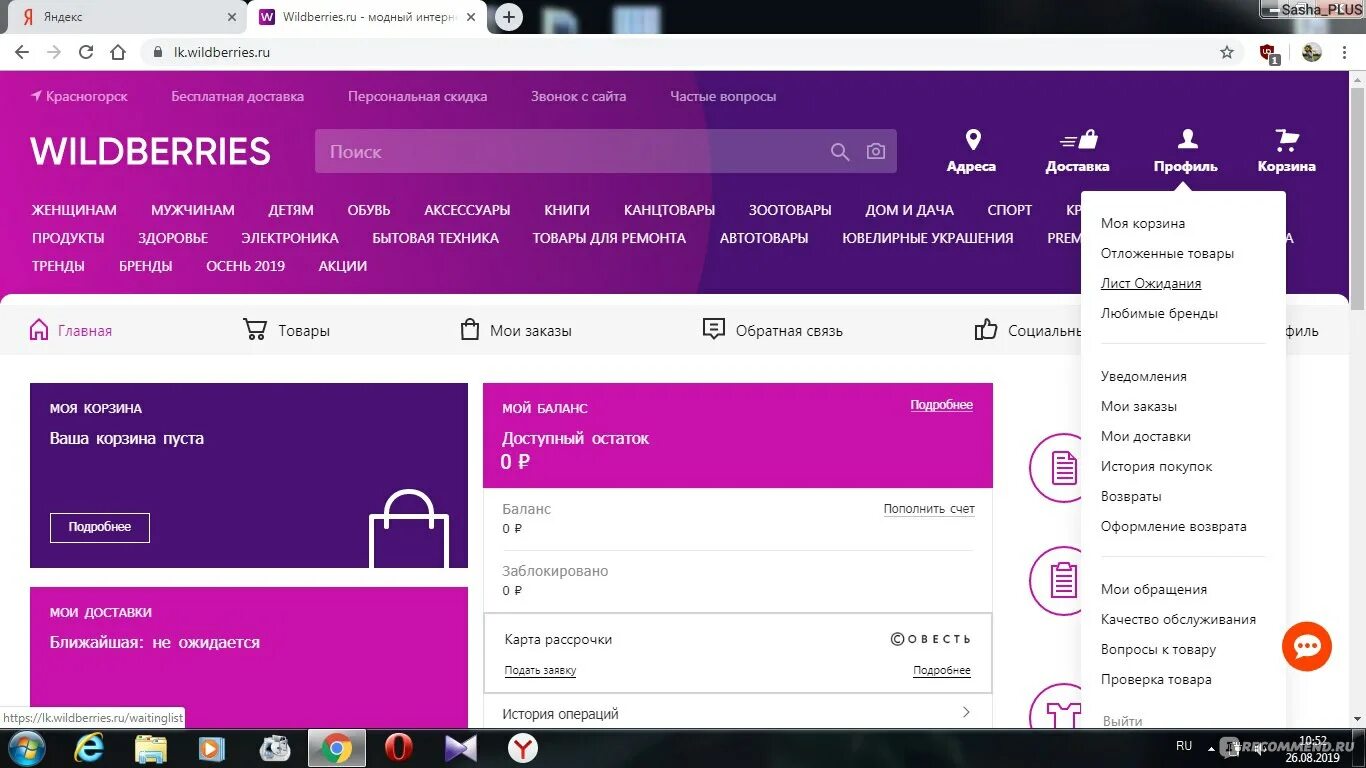1366x768 pixels.
Task: Open ЭЛЕКТРОНИКА category menu
Action: click(x=290, y=238)
